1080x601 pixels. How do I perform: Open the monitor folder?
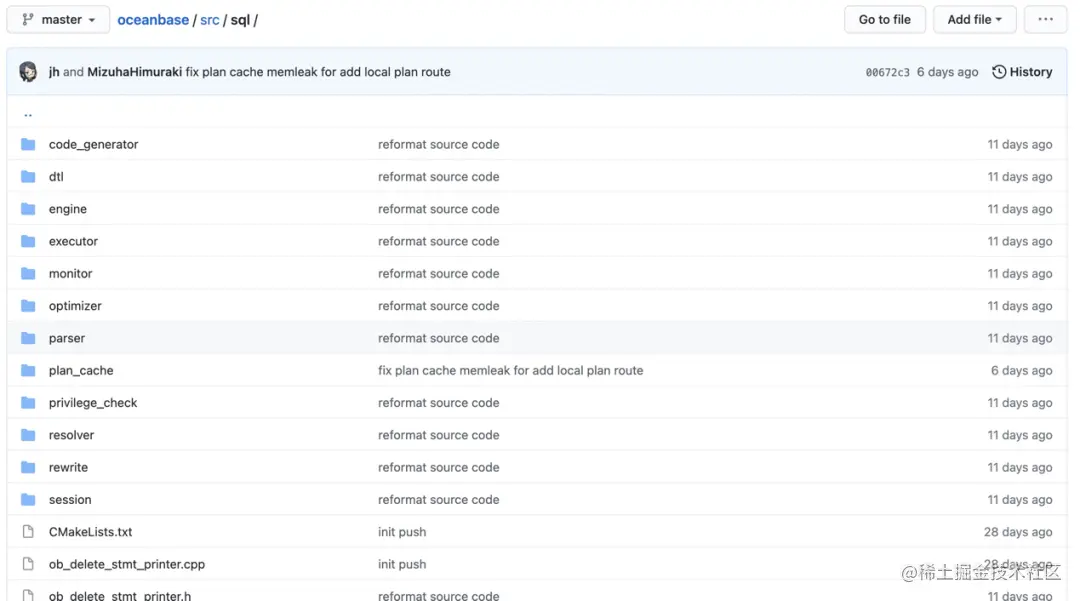(x=70, y=273)
